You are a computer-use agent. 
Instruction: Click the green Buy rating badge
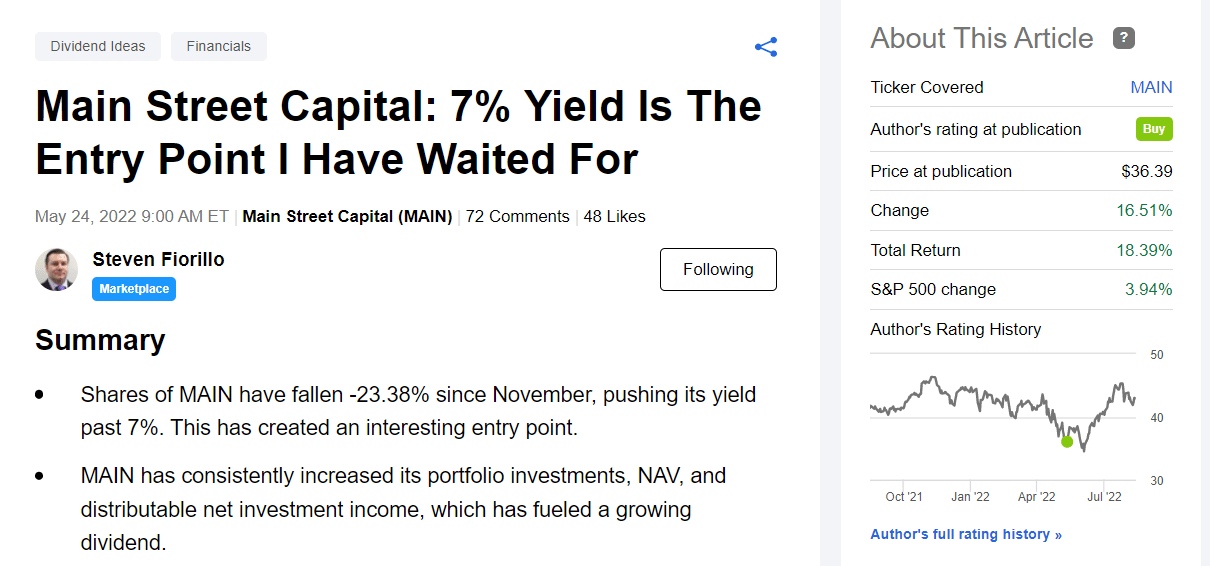pyautogui.click(x=1154, y=129)
